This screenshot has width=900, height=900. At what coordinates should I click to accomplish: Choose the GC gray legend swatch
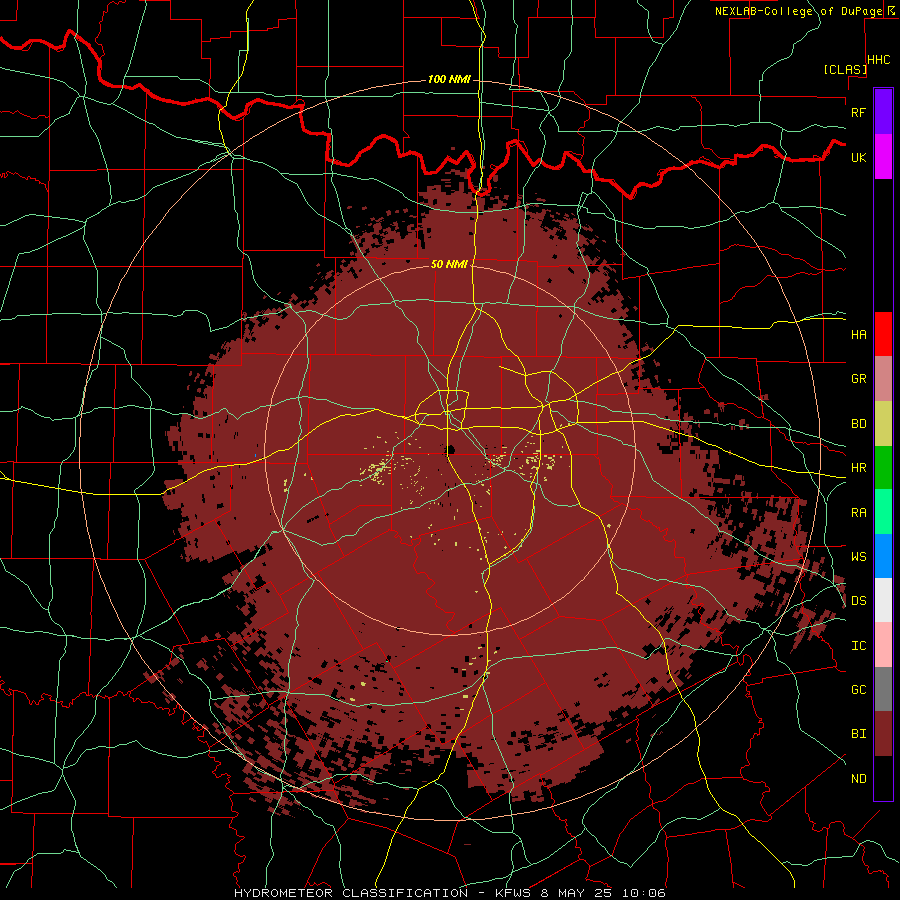coord(883,689)
